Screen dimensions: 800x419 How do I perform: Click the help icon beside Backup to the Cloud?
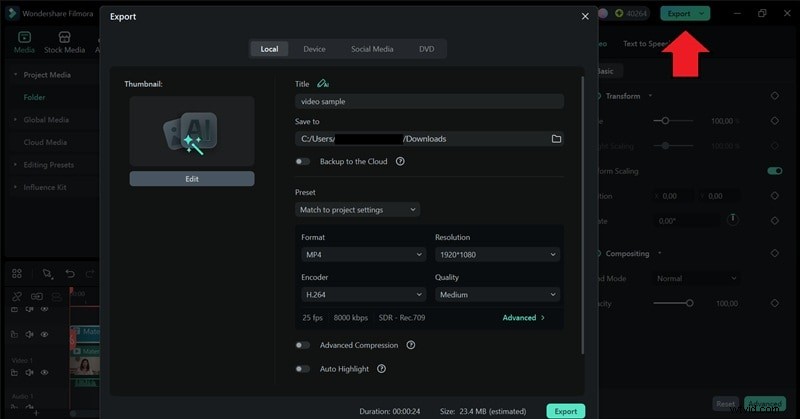400,161
